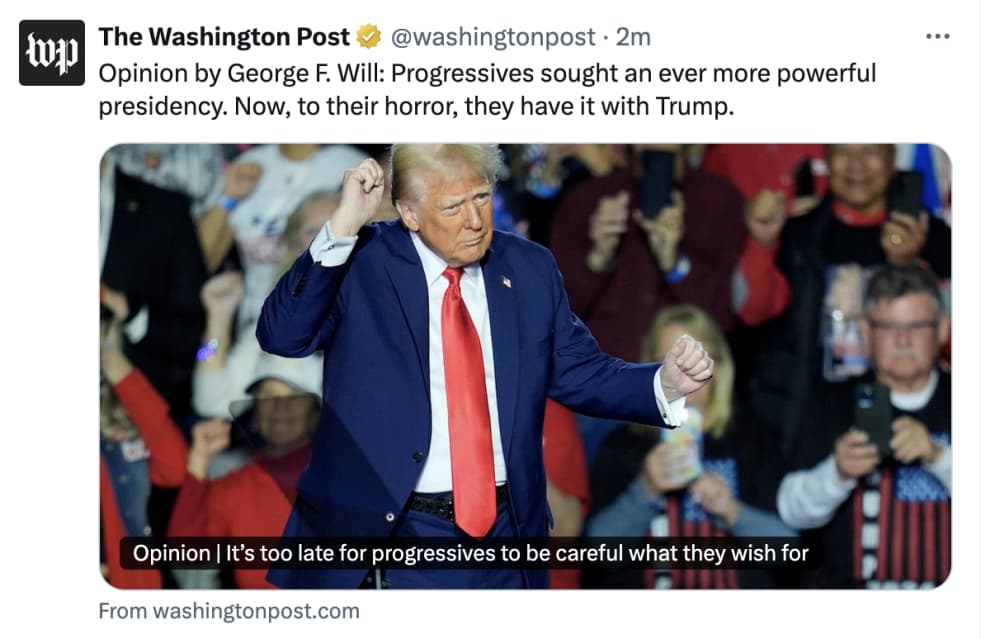Click the second tweet line about Trump
The width and height of the screenshot is (1000, 639).
(x=416, y=106)
